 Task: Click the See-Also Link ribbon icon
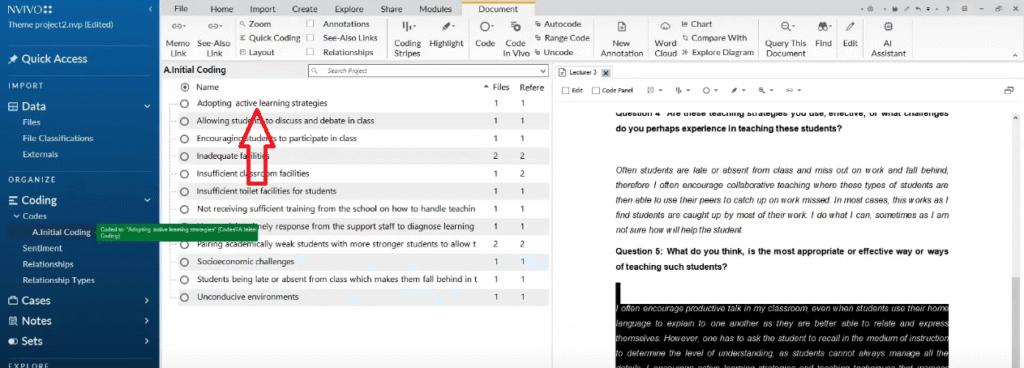click(x=214, y=26)
